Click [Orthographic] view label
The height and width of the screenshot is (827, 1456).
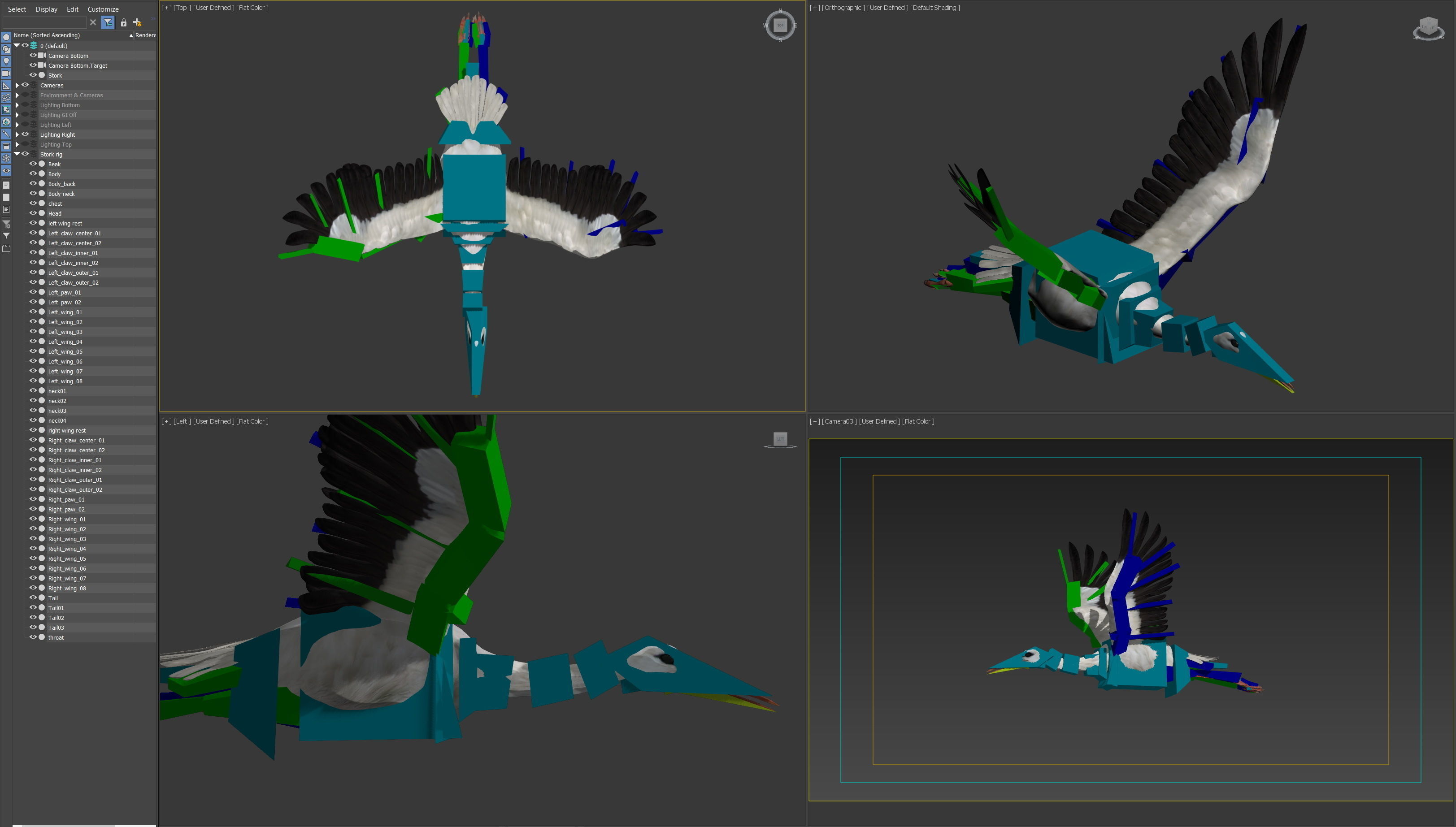(x=843, y=7)
